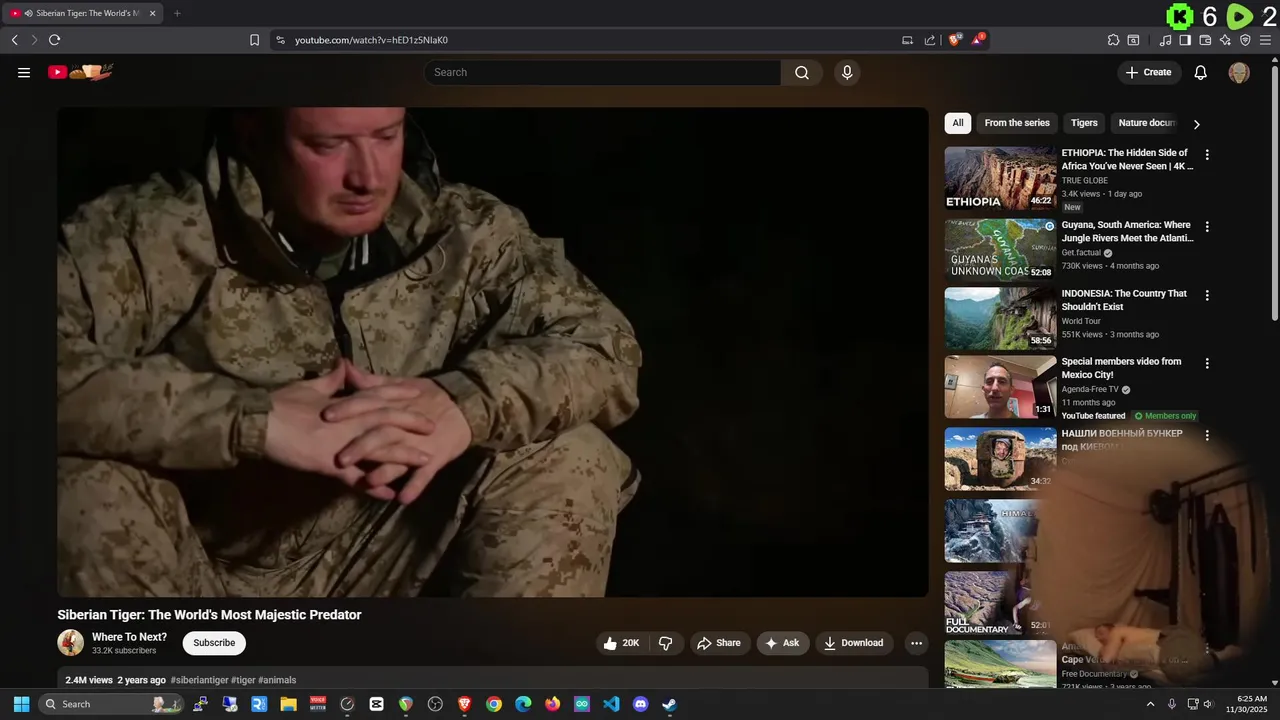Open Brave Wallet icon
This screenshot has width=1280, height=720.
1205,40
